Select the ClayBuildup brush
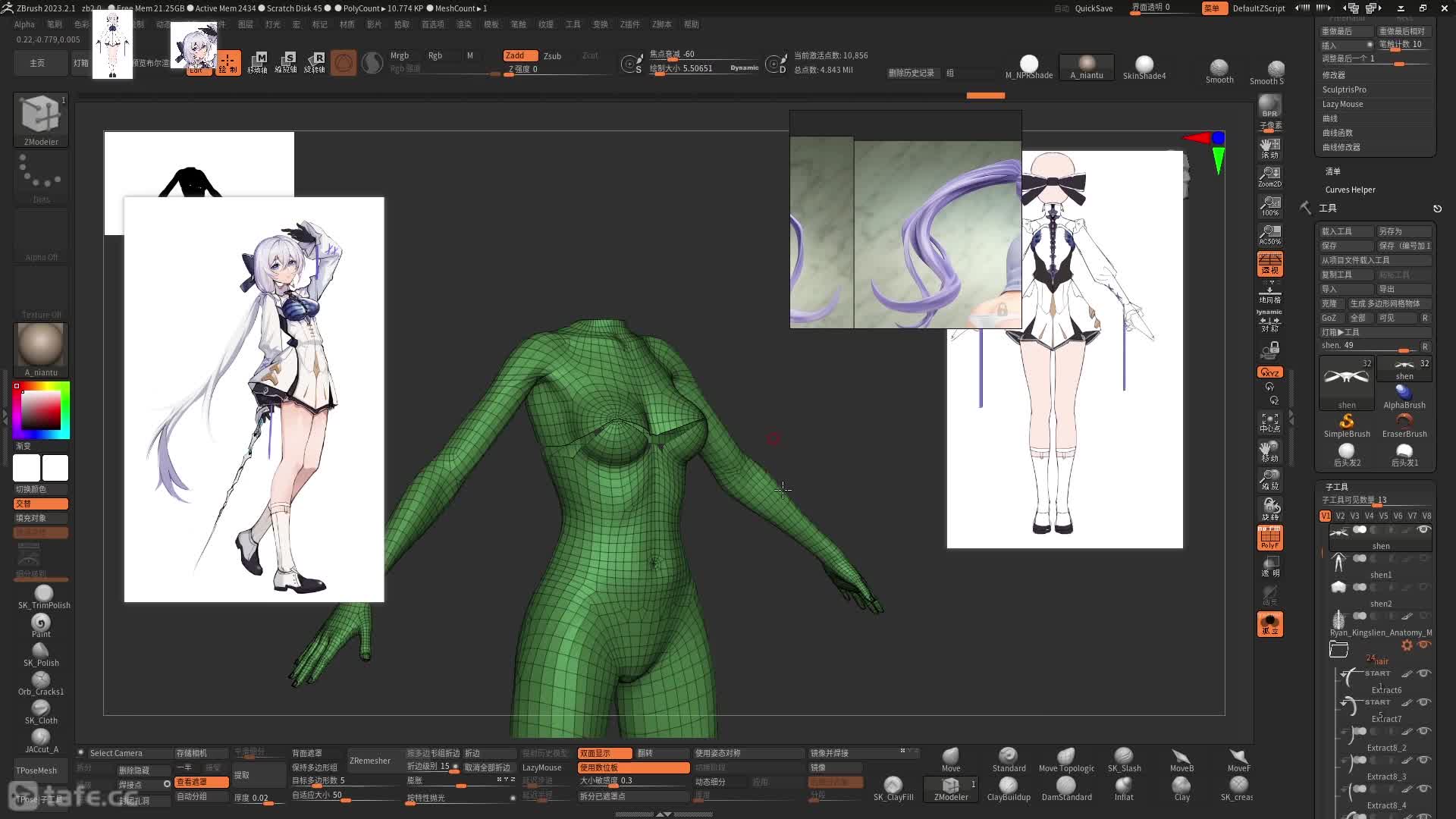The image size is (1456, 819). click(x=1009, y=789)
